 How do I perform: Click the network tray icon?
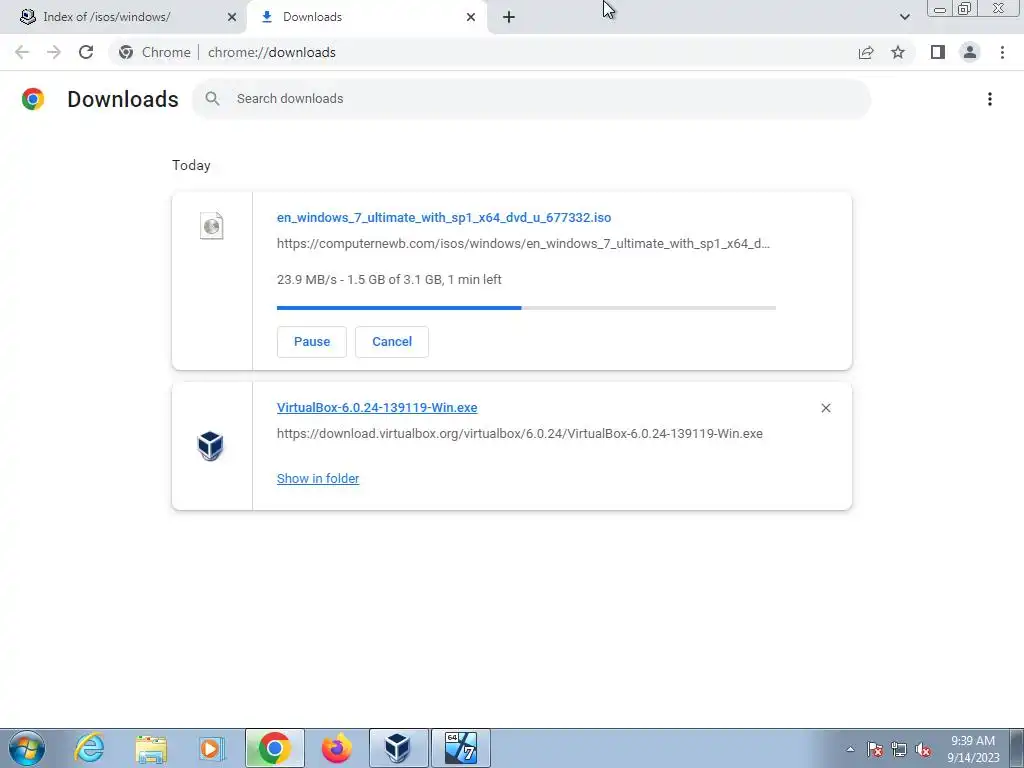click(899, 749)
